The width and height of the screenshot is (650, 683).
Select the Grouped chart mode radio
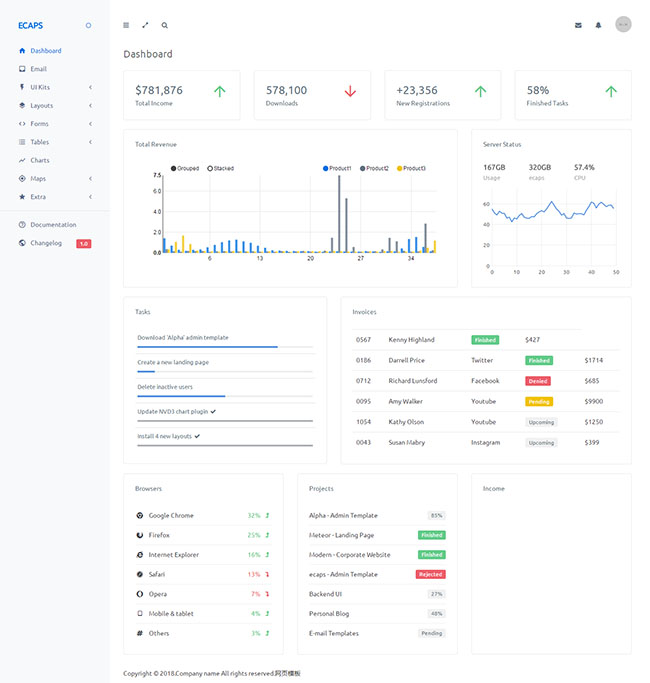tap(174, 168)
